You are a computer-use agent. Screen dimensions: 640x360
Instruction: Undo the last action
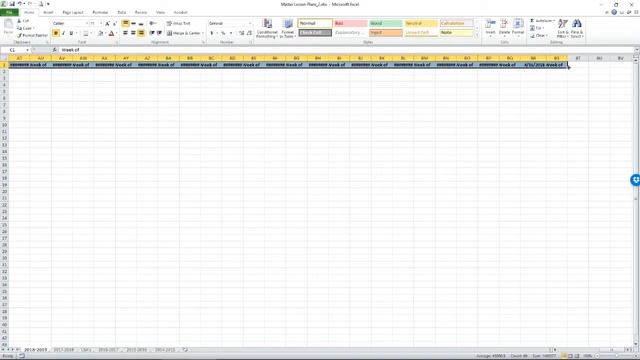[x=20, y=4]
